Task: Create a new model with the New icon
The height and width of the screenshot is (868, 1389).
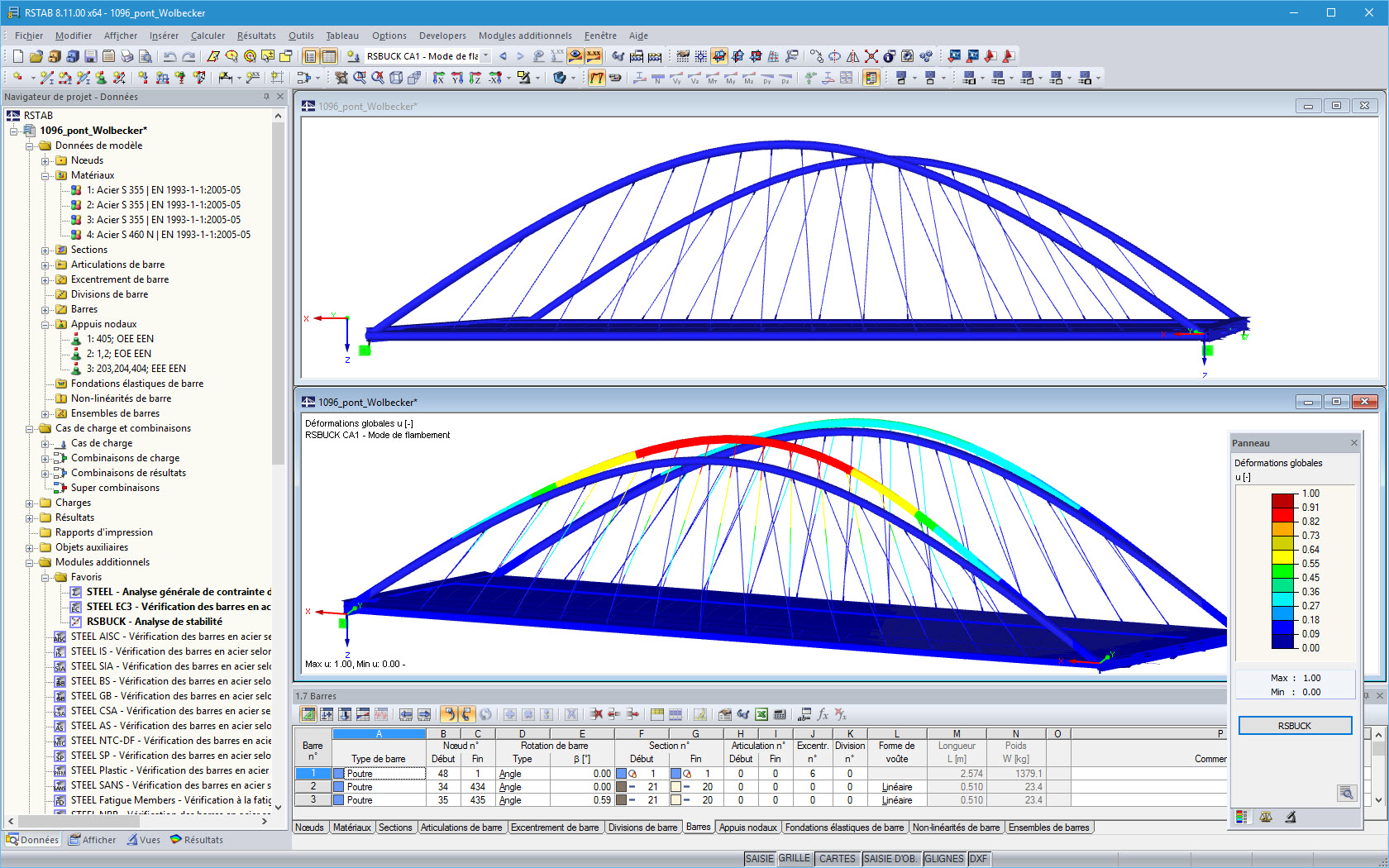Action: click(x=17, y=56)
